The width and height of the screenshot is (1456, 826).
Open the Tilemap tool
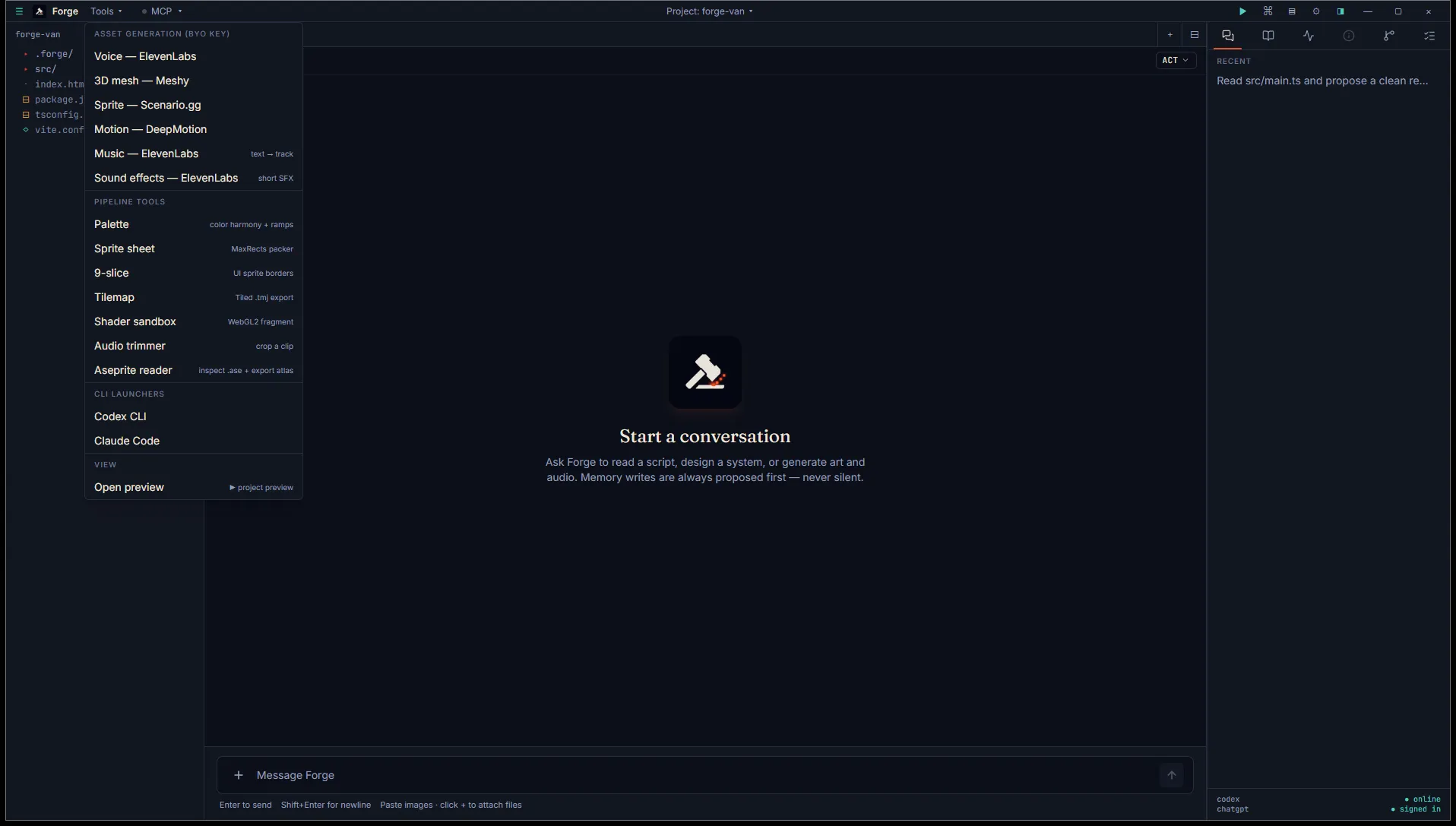pos(194,297)
